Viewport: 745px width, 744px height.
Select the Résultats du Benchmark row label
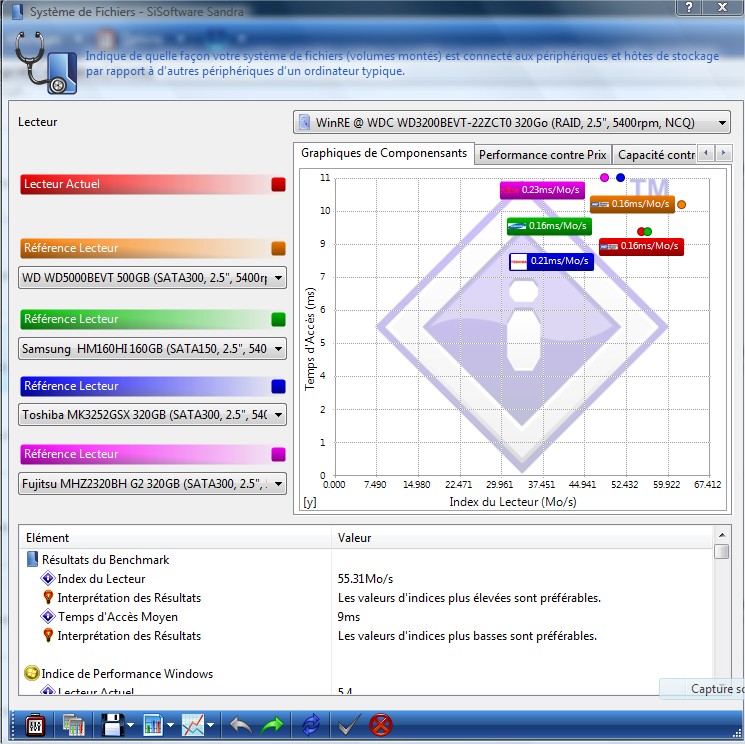click(105, 560)
